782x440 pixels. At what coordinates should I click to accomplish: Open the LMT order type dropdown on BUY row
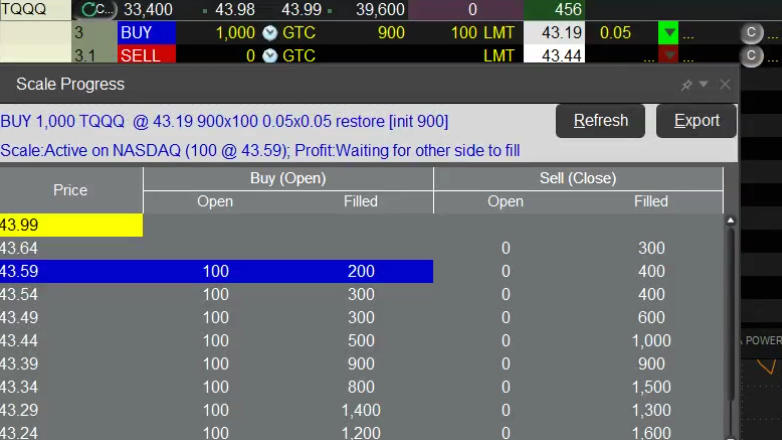498,33
